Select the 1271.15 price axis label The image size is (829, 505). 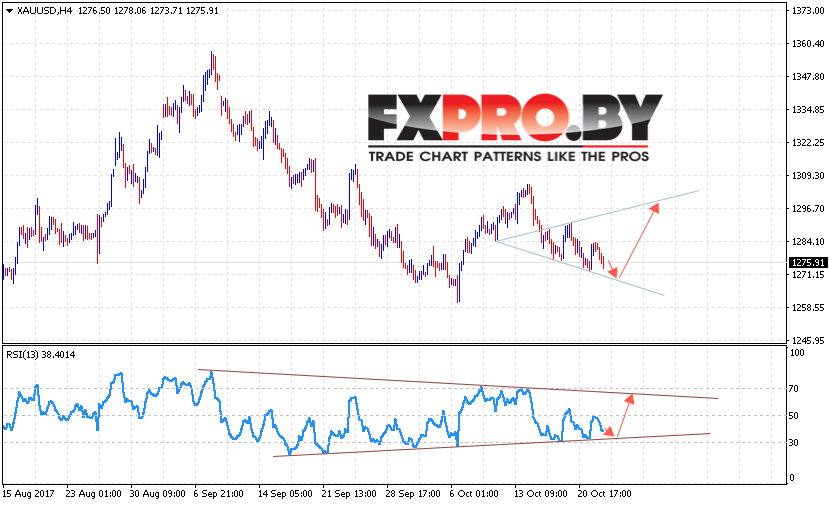pos(808,274)
